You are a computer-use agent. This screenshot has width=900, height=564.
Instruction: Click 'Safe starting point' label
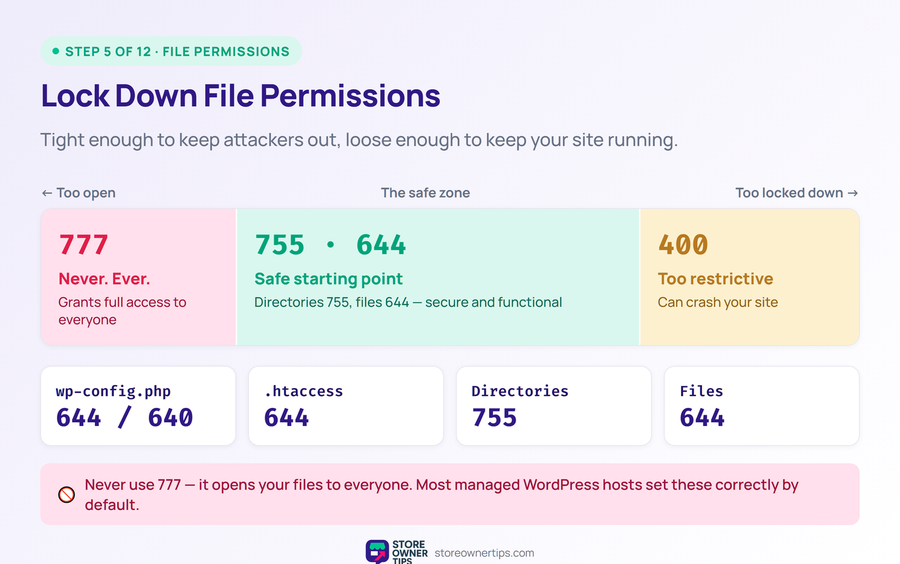[x=328, y=279]
